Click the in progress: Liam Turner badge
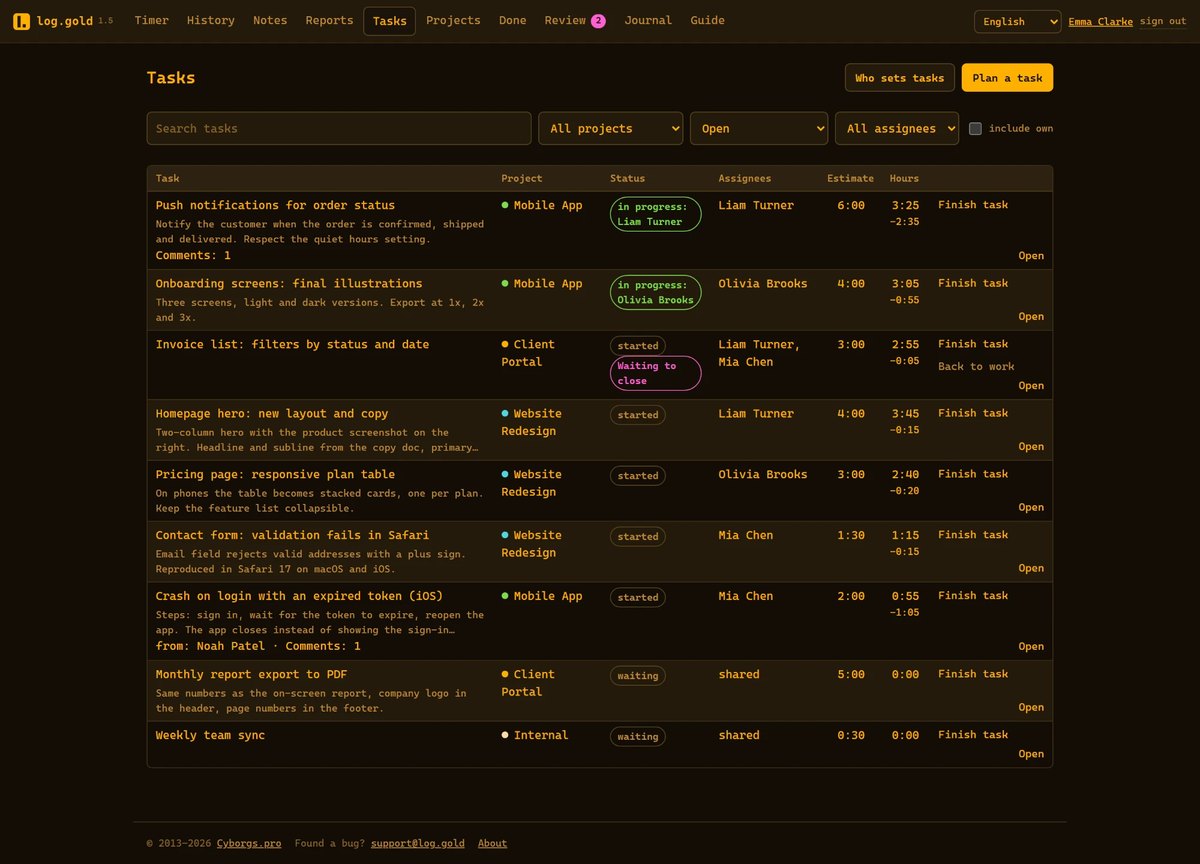Viewport: 1200px width, 864px height. pyautogui.click(x=656, y=214)
